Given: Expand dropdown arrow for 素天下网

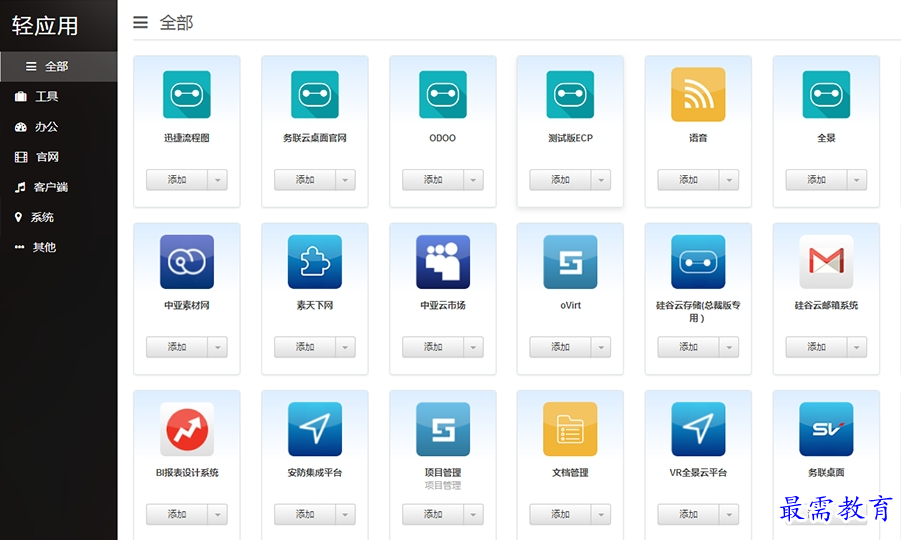Looking at the screenshot, I should pyautogui.click(x=345, y=347).
